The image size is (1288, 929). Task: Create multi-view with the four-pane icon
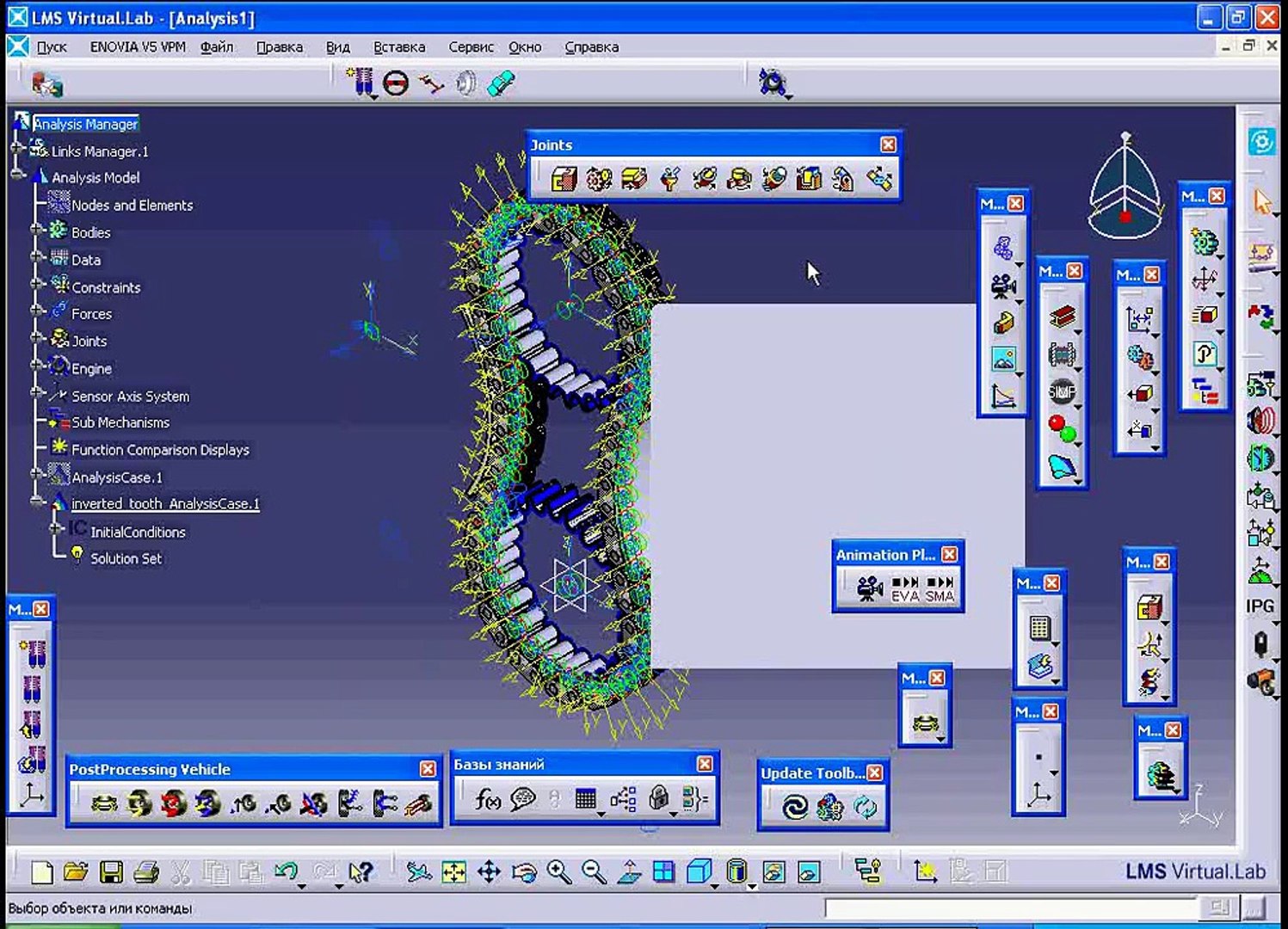tap(663, 872)
